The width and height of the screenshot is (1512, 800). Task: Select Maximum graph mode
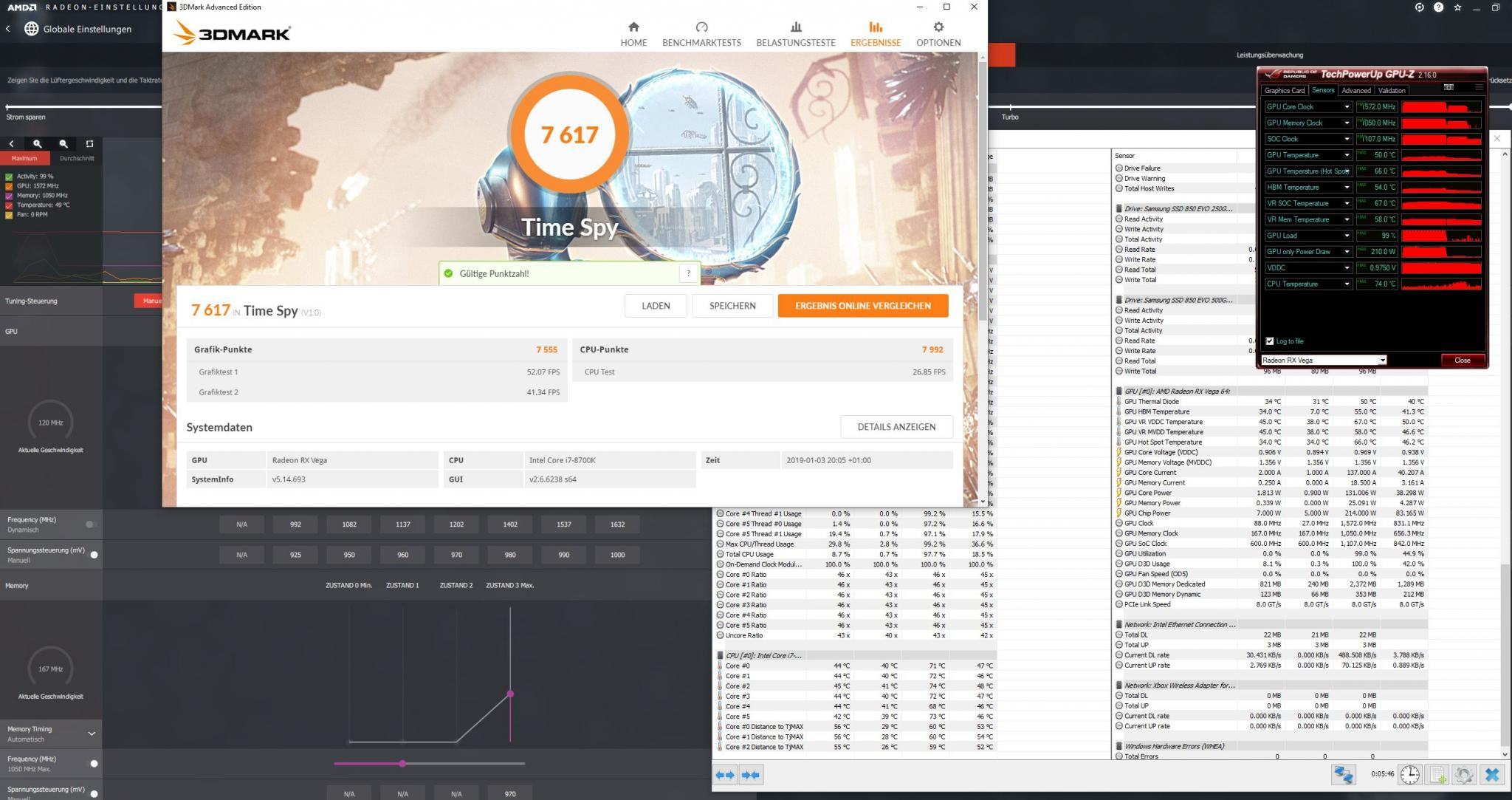[24, 158]
